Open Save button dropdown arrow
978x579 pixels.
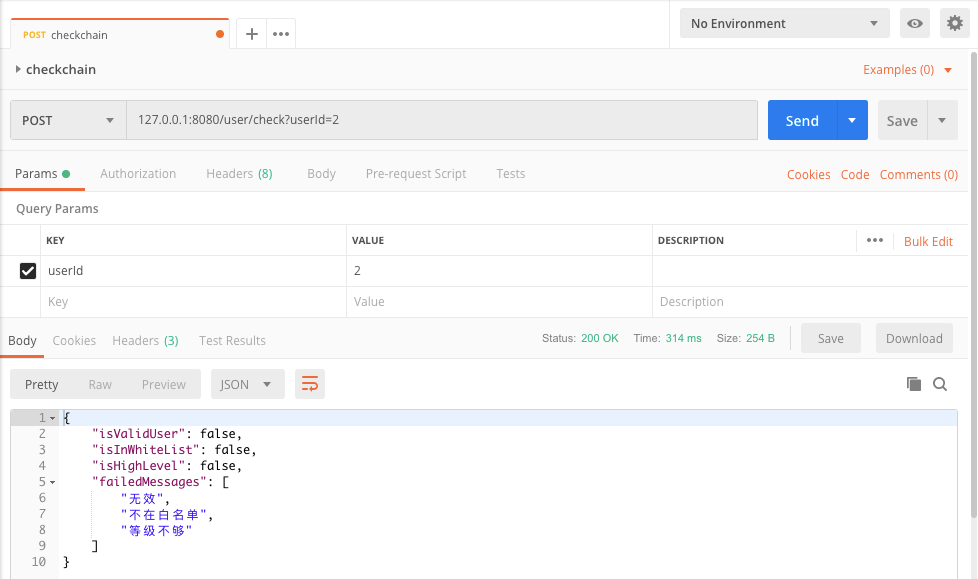pyautogui.click(x=942, y=120)
